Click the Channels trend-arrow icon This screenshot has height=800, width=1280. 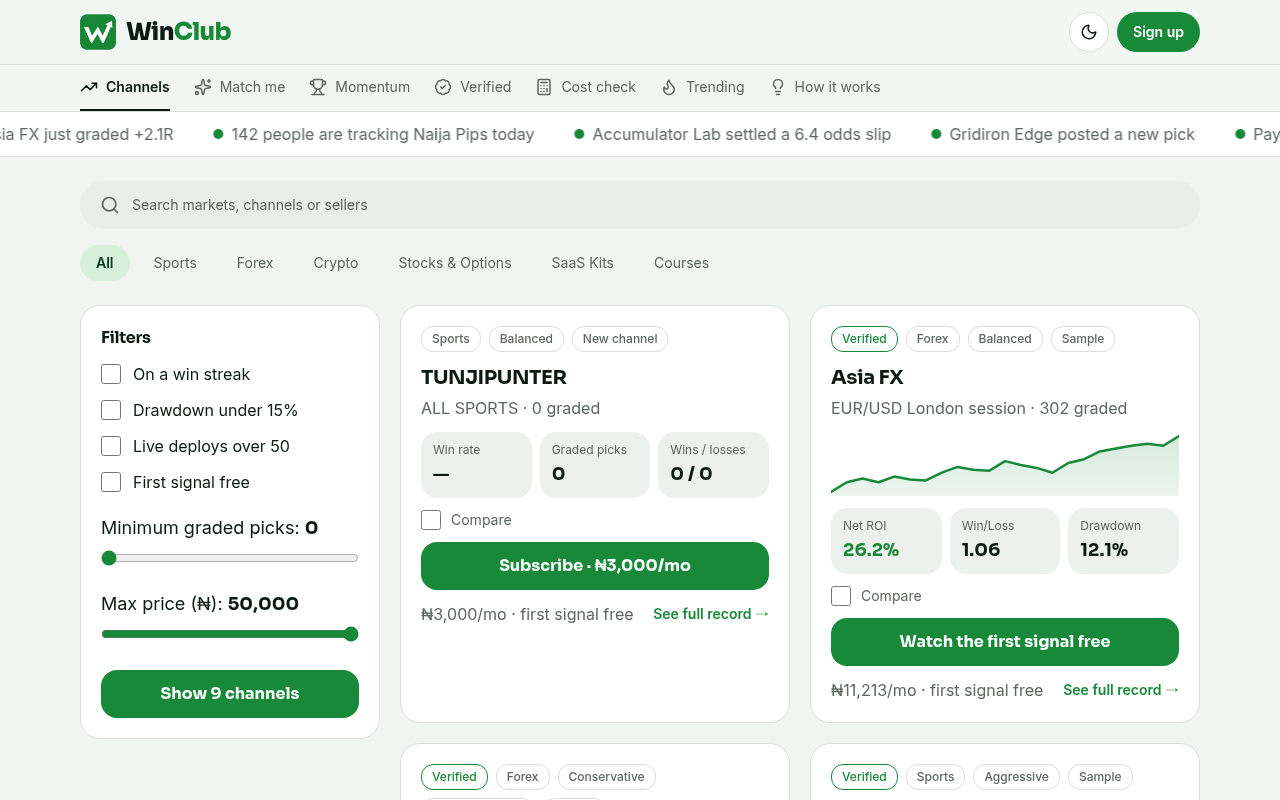click(x=89, y=87)
